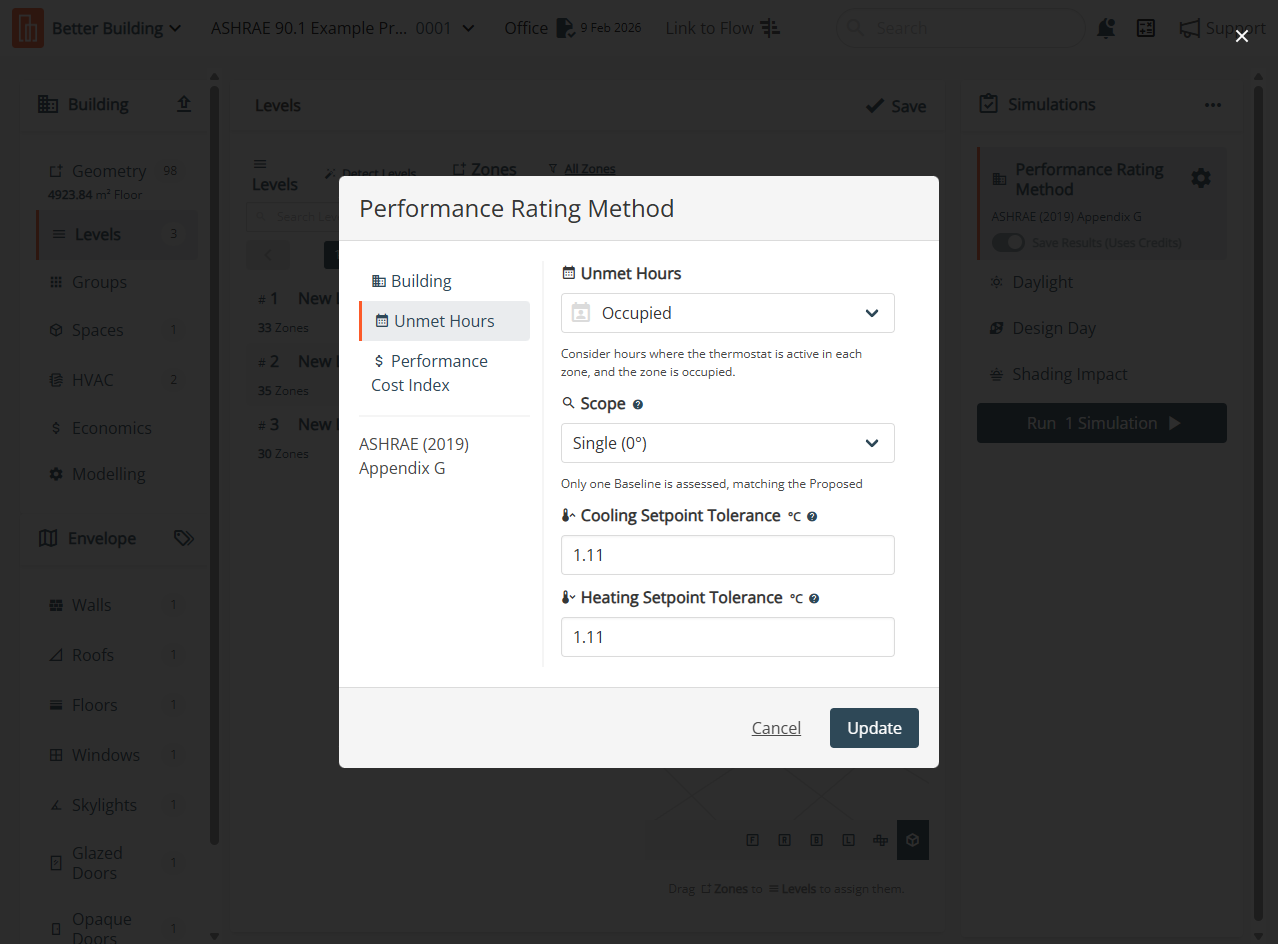Click the Heating Setpoint Tolerance input field

[727, 637]
